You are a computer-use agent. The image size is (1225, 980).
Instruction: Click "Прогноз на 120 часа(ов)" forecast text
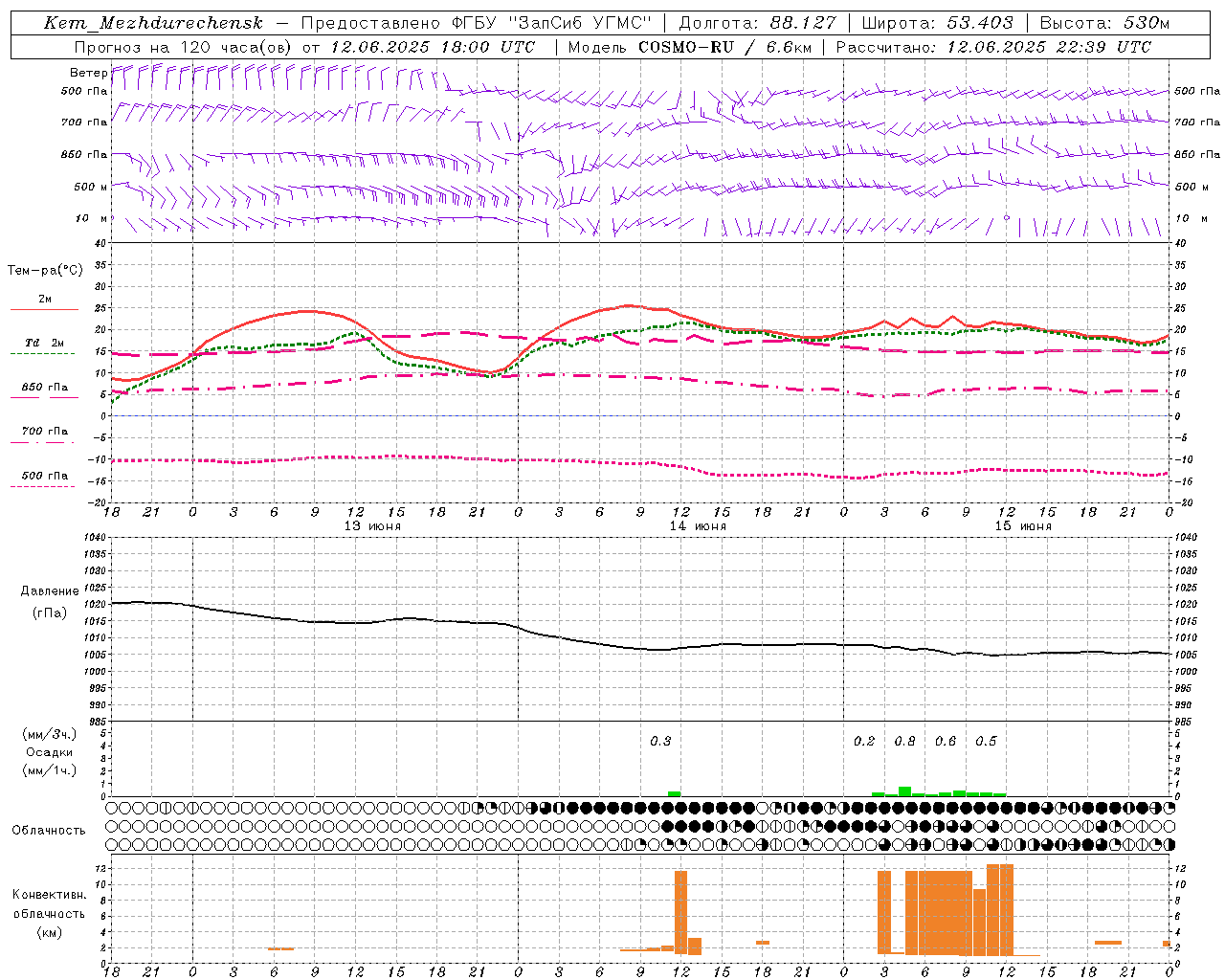184,47
